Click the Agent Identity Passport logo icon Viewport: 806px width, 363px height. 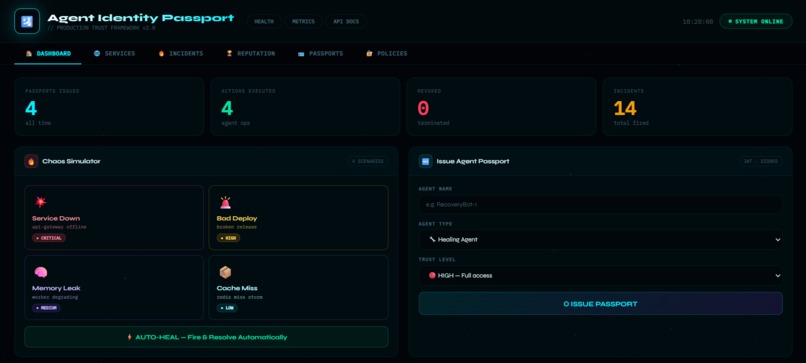pyautogui.click(x=27, y=22)
